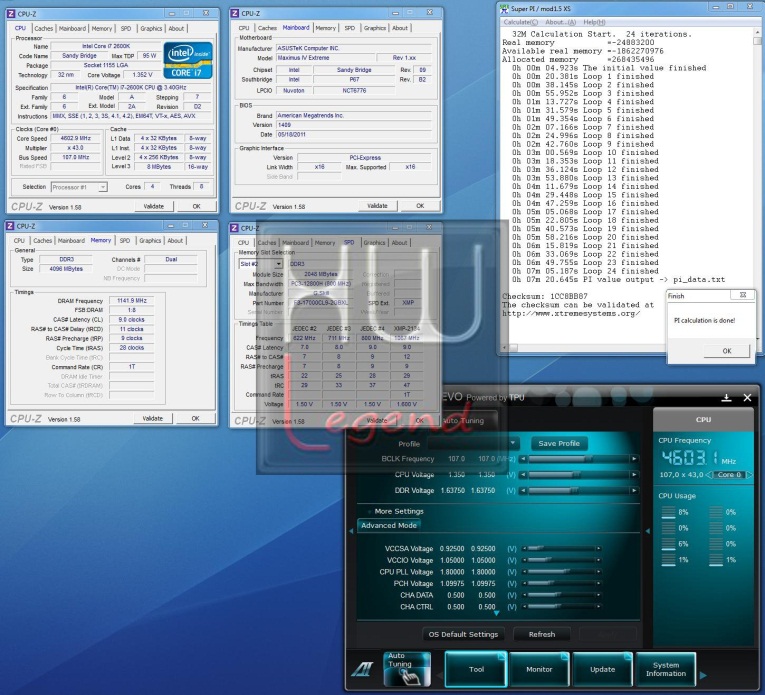
Task: Click CHA DATA decrease arrow
Action: 524,595
